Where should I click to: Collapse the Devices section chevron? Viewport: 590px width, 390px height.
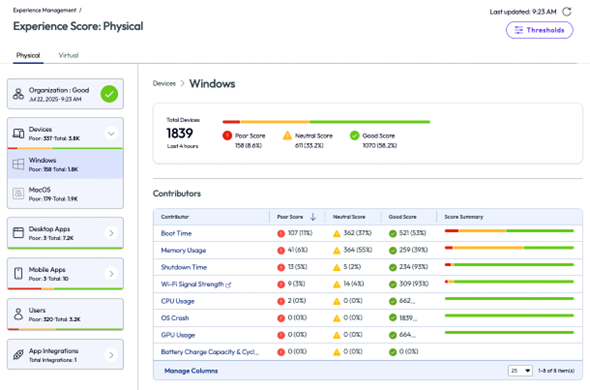click(111, 133)
